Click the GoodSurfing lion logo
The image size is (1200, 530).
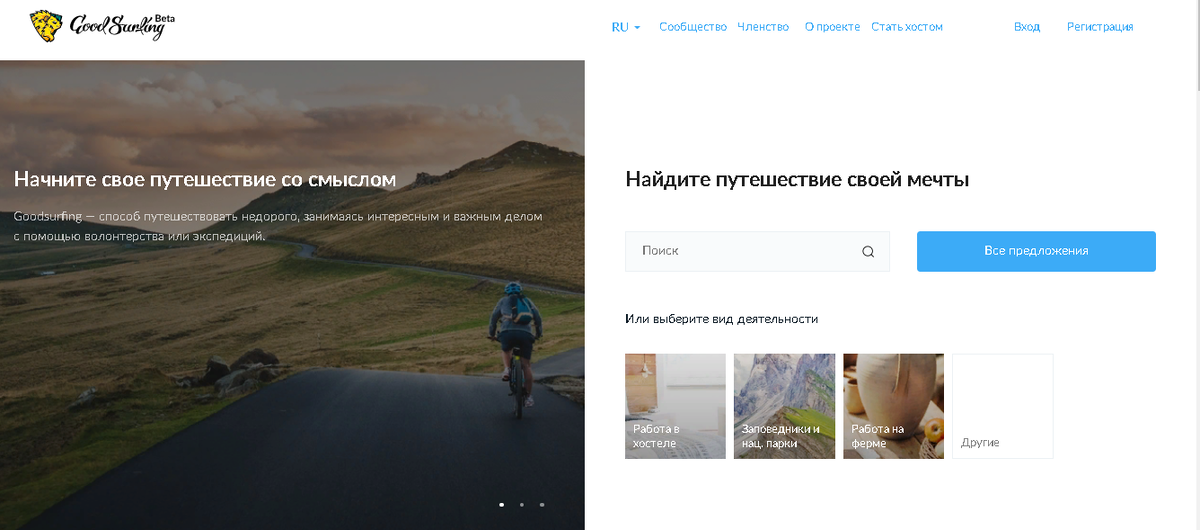point(46,26)
